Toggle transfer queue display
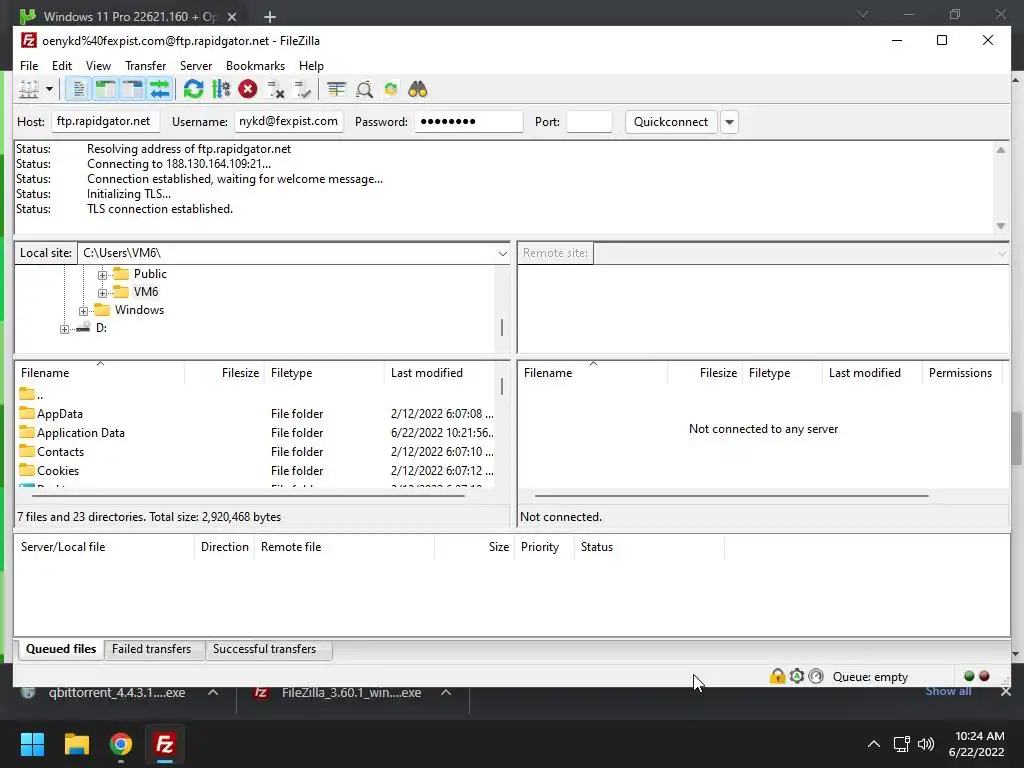Viewport: 1024px width, 768px height. (159, 89)
